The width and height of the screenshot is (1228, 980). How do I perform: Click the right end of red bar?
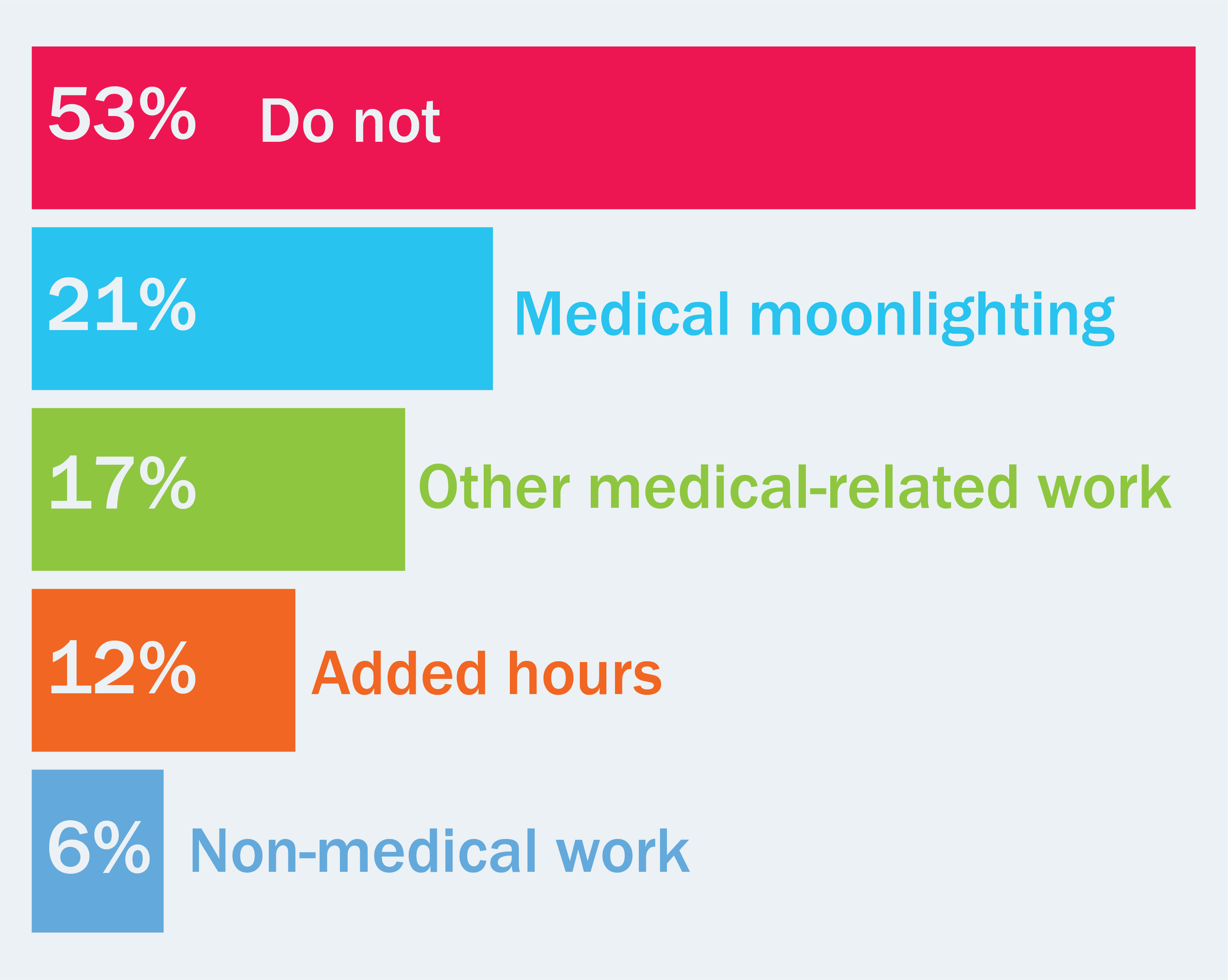tap(1190, 128)
